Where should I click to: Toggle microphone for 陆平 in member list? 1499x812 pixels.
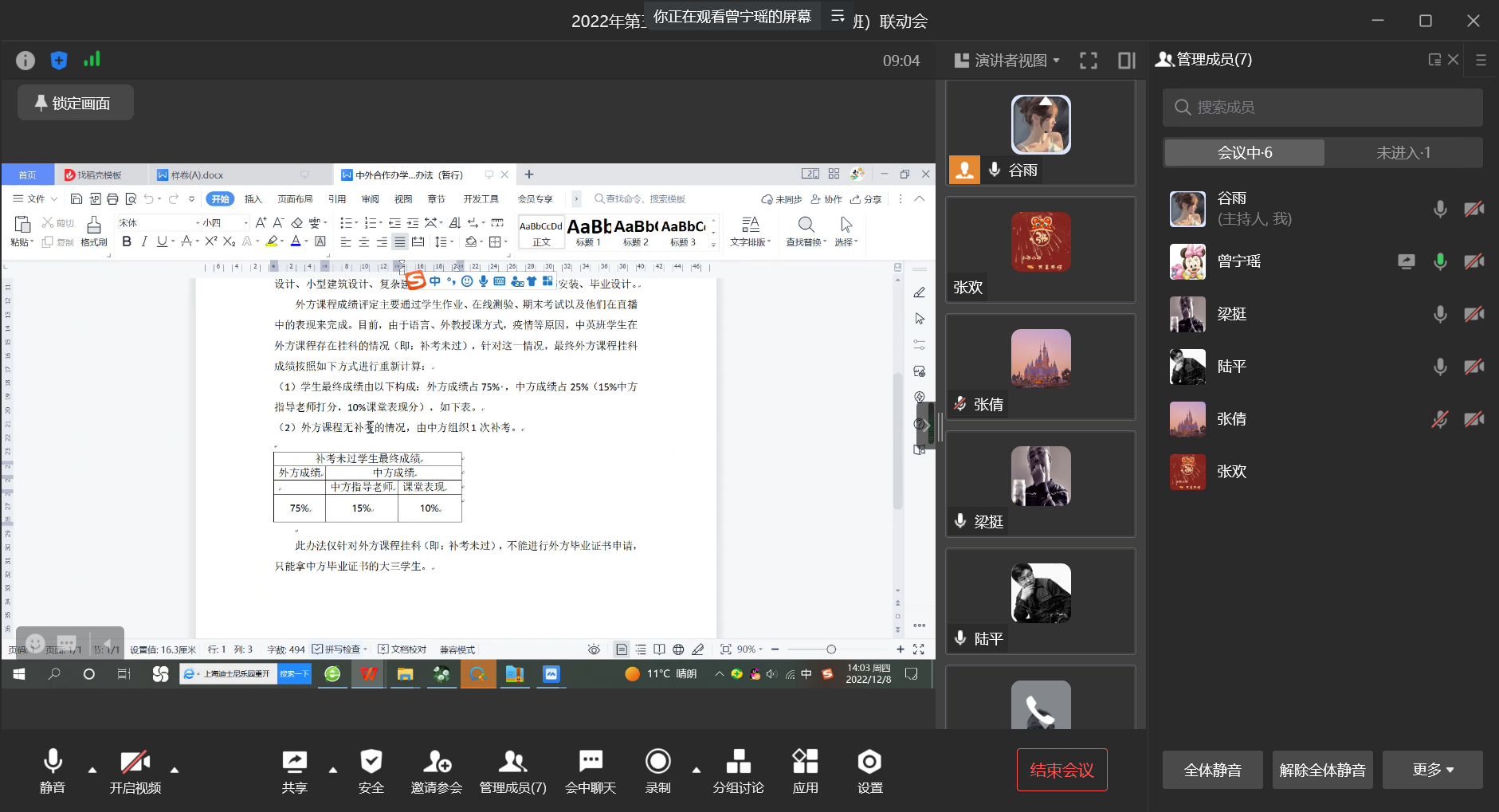click(1440, 367)
